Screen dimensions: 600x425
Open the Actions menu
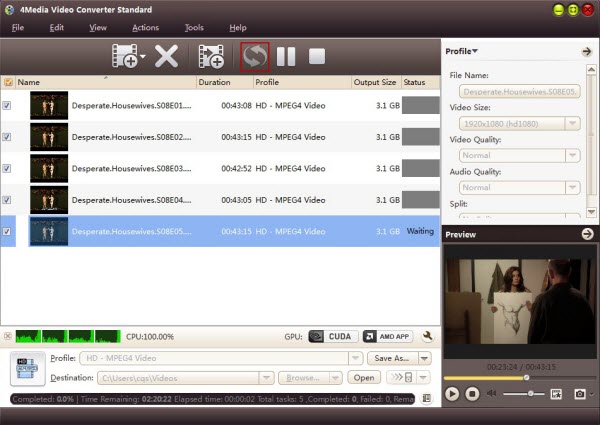(145, 27)
